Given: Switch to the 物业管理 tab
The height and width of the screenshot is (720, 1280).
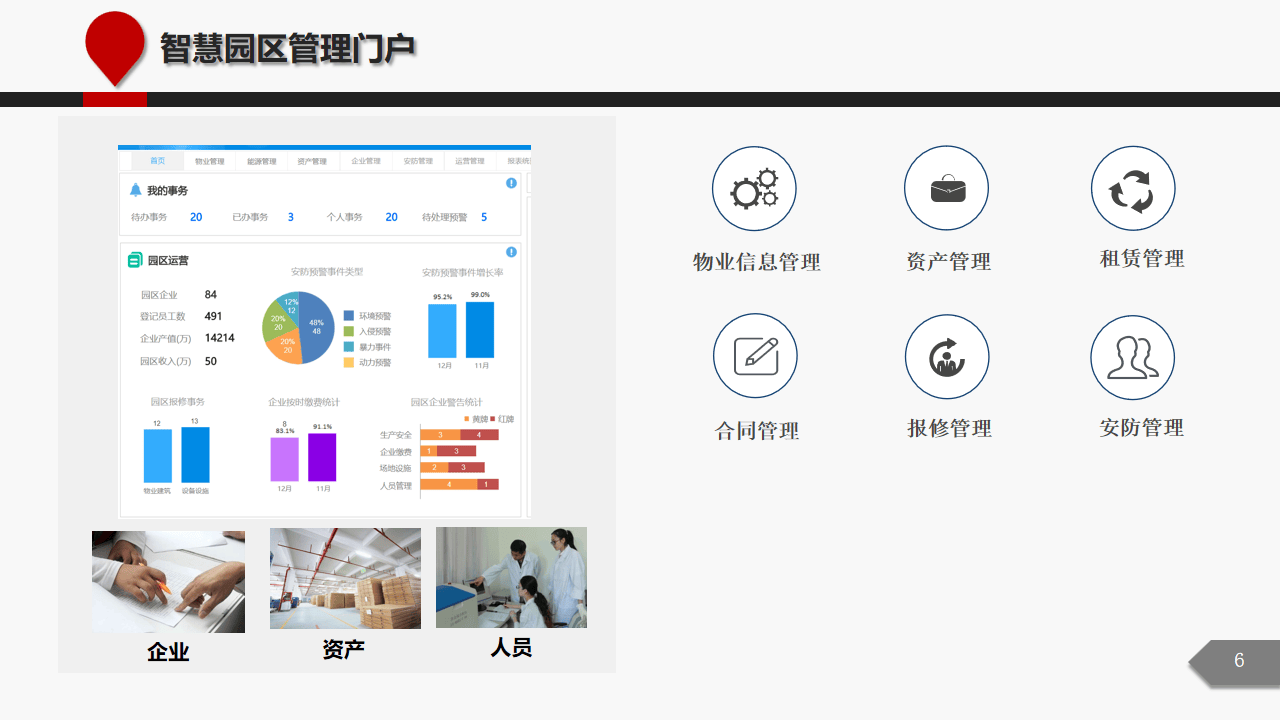Looking at the screenshot, I should tap(210, 161).
